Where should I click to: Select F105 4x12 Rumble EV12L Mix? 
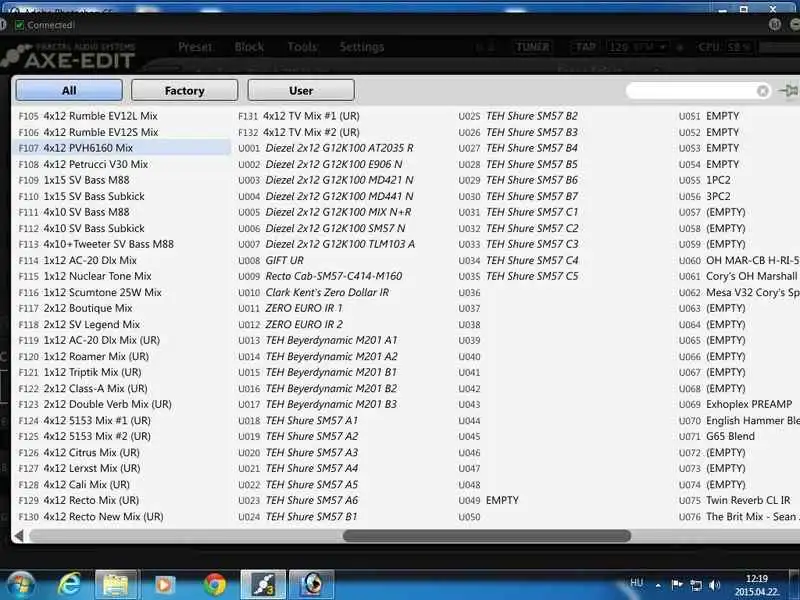[x=121, y=116]
